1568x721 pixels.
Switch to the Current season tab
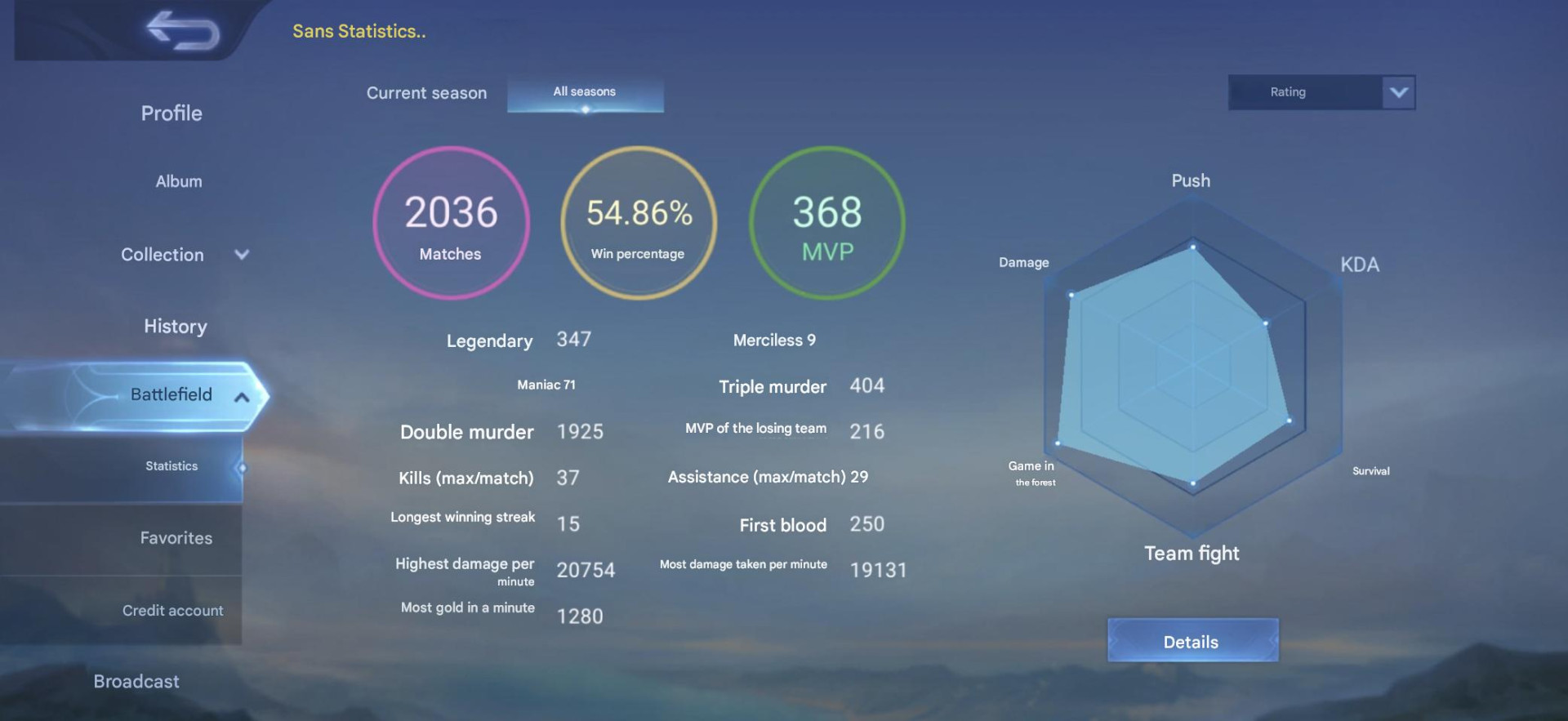pos(426,93)
